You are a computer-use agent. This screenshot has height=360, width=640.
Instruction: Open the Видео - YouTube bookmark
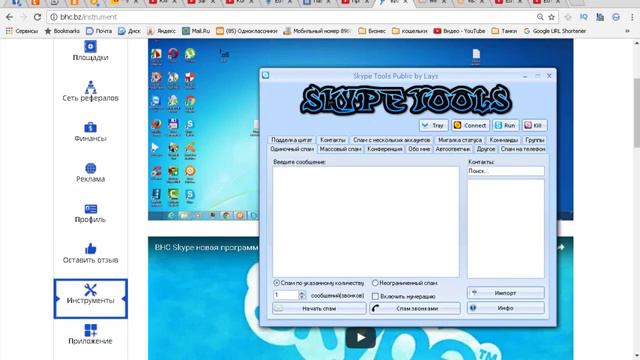pos(459,31)
